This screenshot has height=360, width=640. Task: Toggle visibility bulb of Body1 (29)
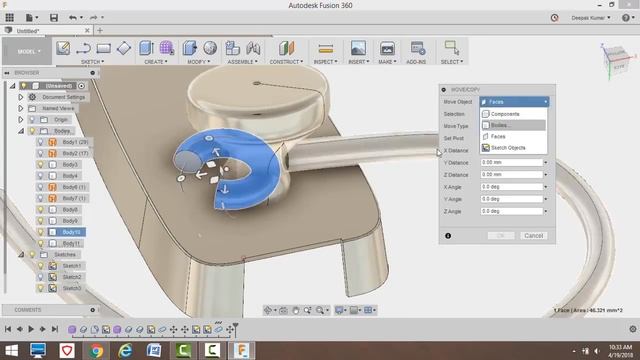click(40, 142)
